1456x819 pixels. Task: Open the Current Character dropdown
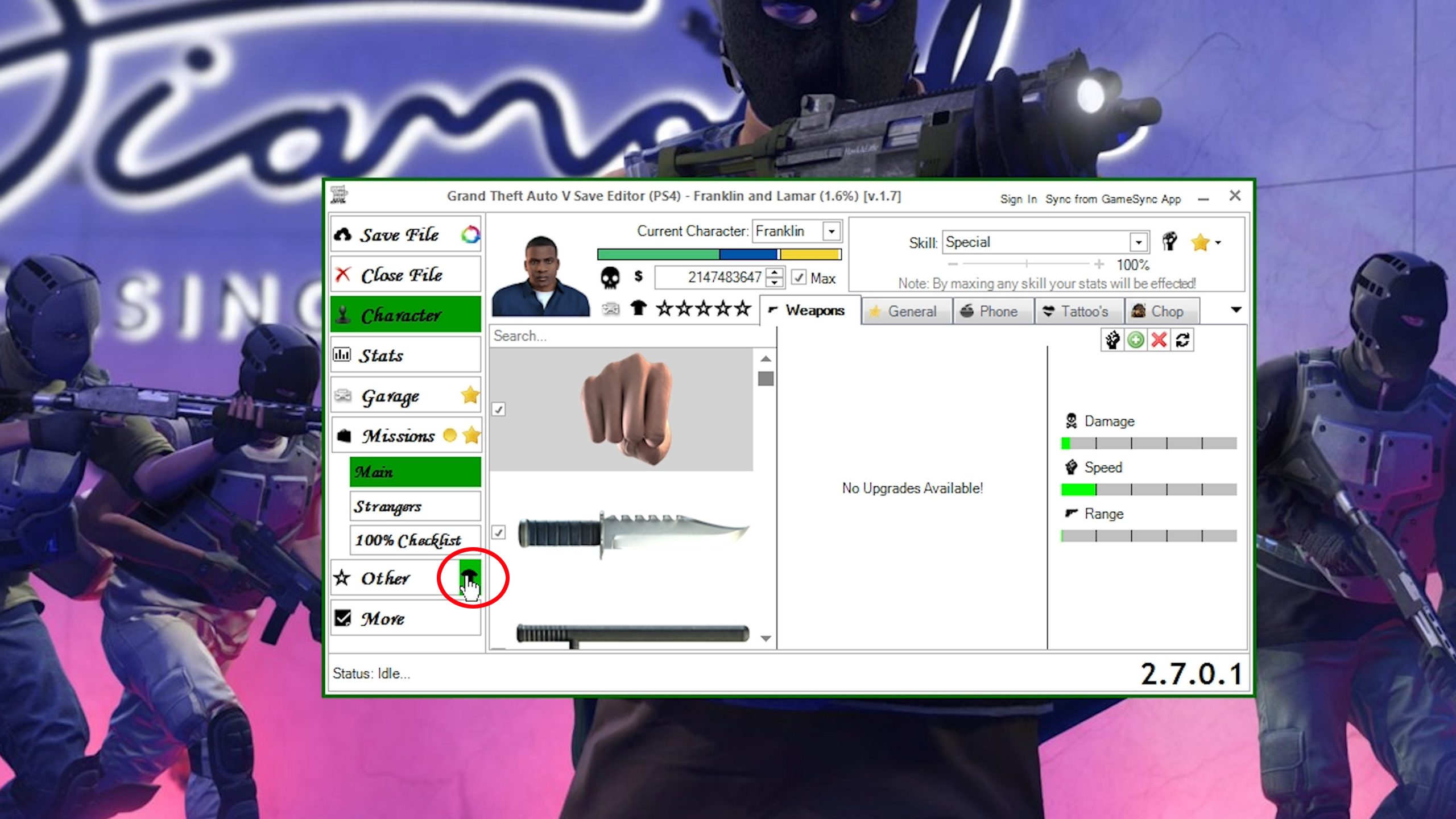coord(830,231)
